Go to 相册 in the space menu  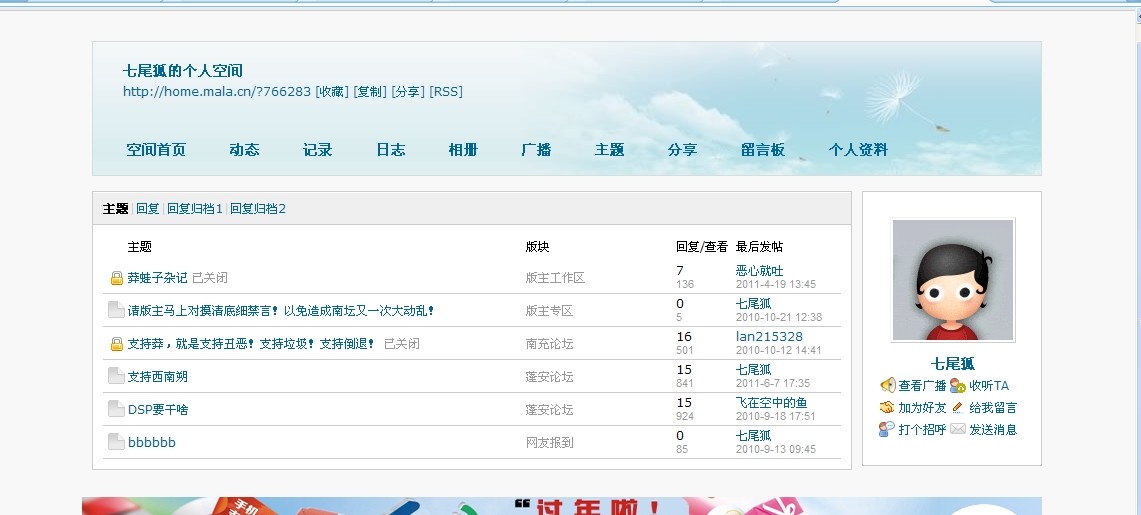(x=463, y=150)
